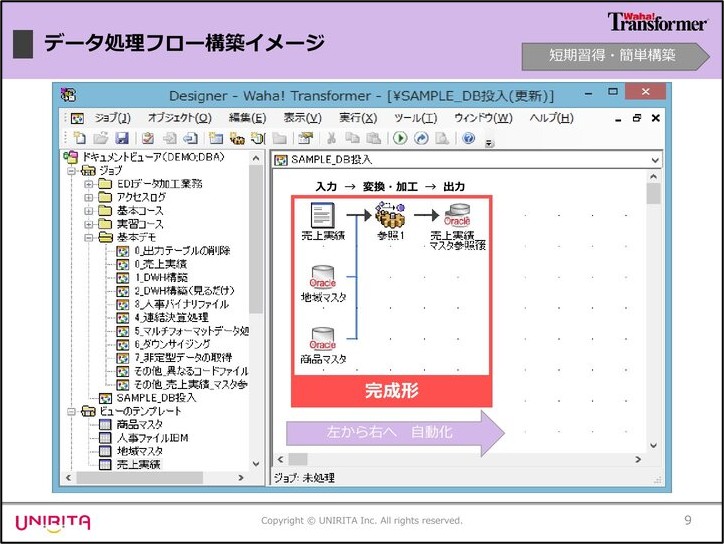Click the new job group icon
The image size is (724, 544).
tap(237, 138)
